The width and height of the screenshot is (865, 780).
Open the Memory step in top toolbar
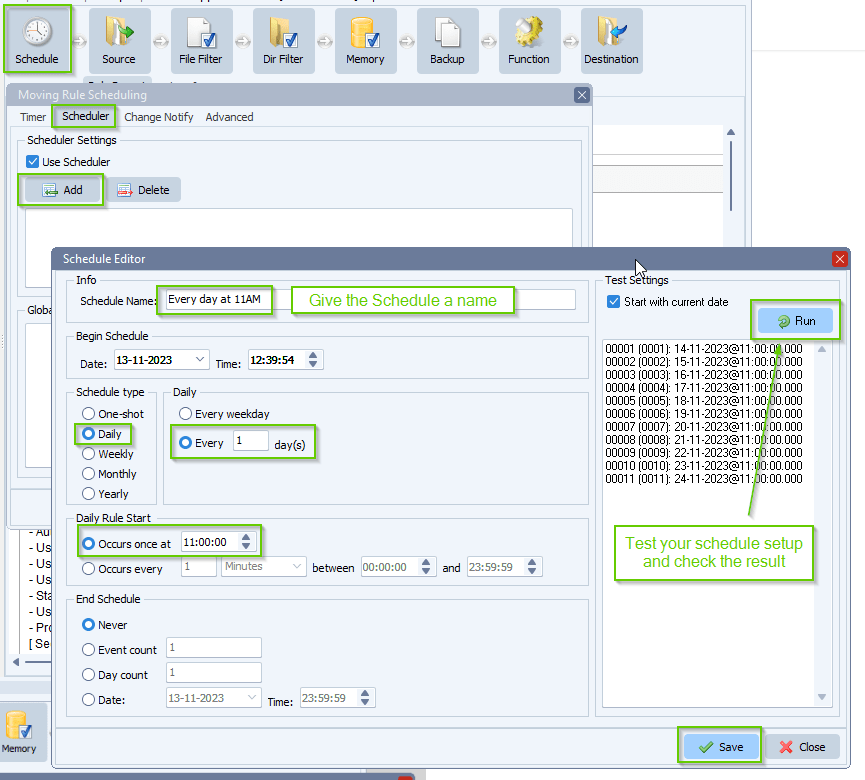[x=365, y=40]
